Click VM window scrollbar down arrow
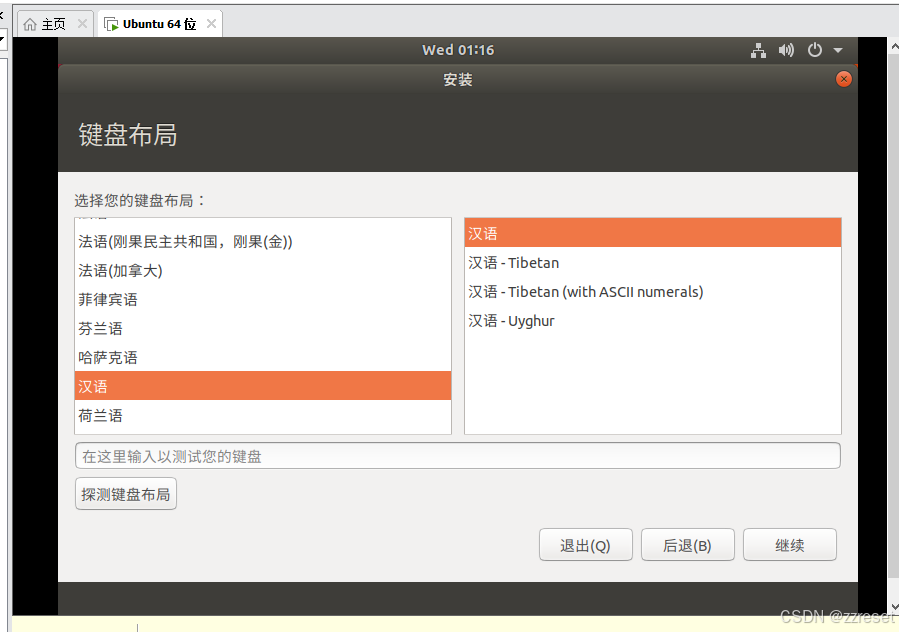This screenshot has width=899, height=632. tap(893, 607)
